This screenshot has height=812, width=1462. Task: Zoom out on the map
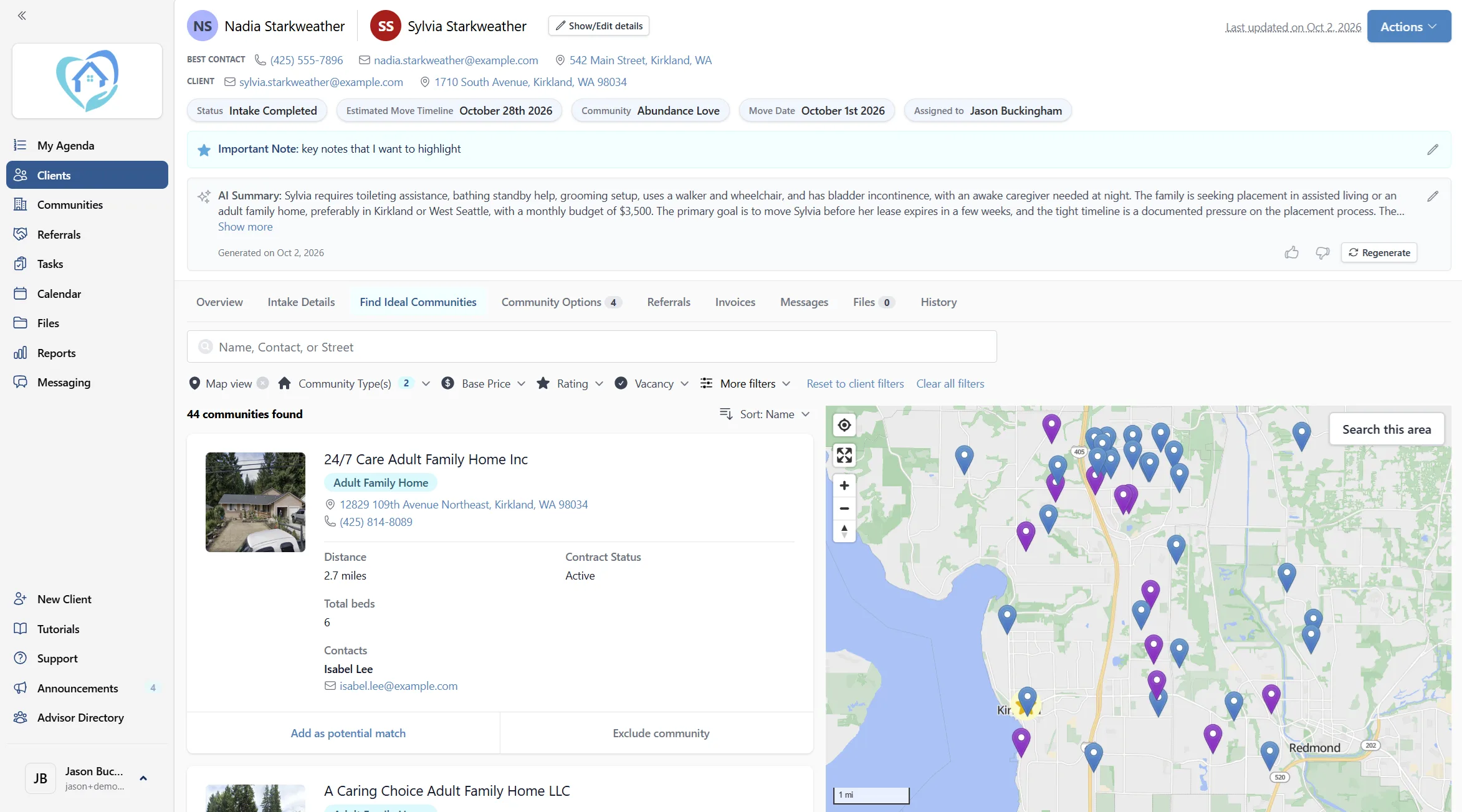pyautogui.click(x=844, y=509)
